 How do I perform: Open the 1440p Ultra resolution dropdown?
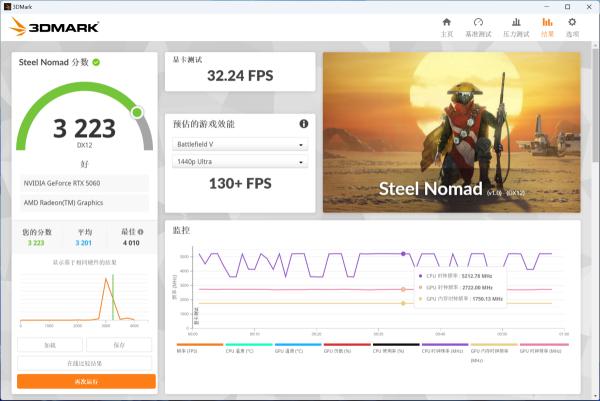click(240, 161)
